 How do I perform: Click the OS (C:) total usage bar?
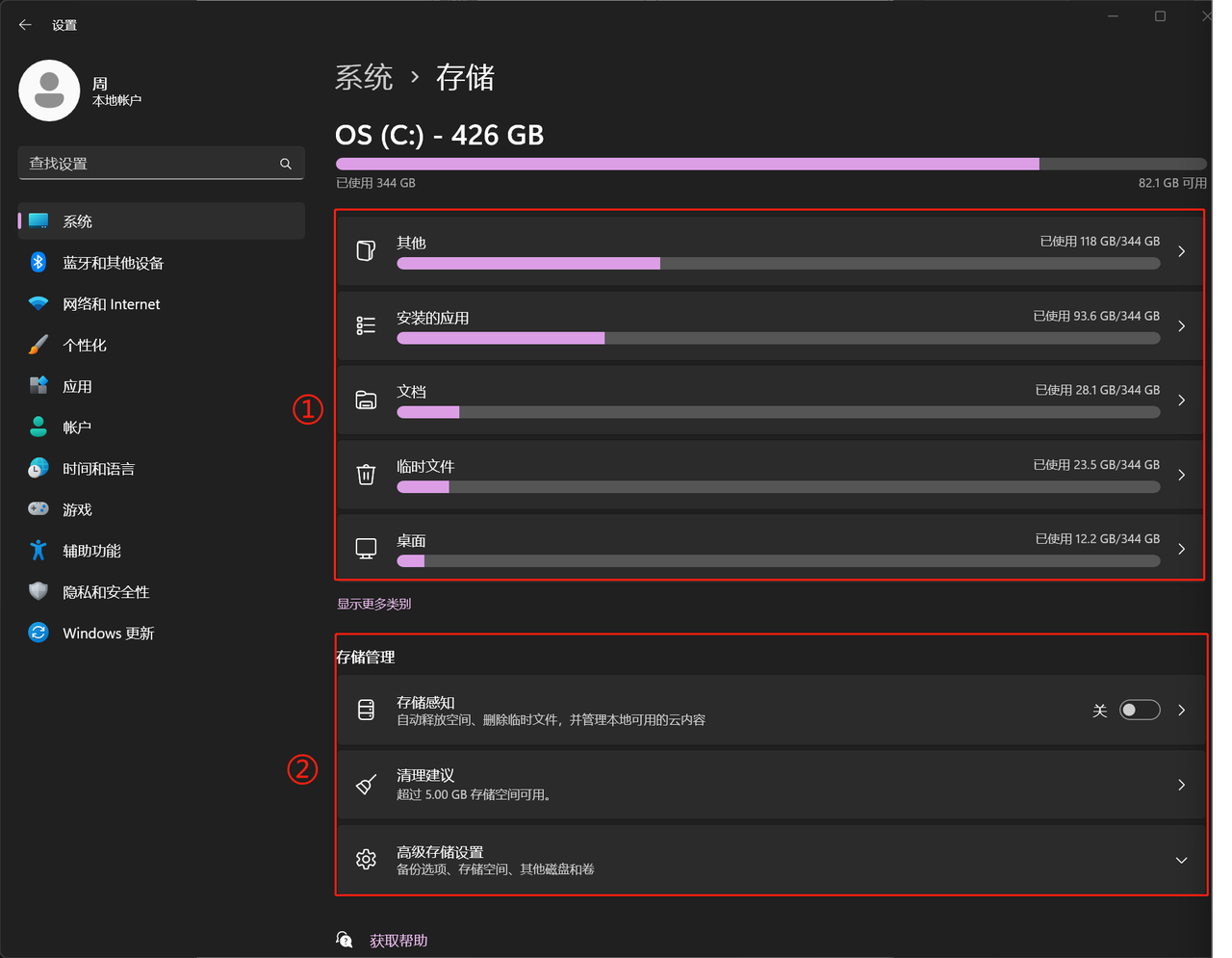tap(771, 164)
